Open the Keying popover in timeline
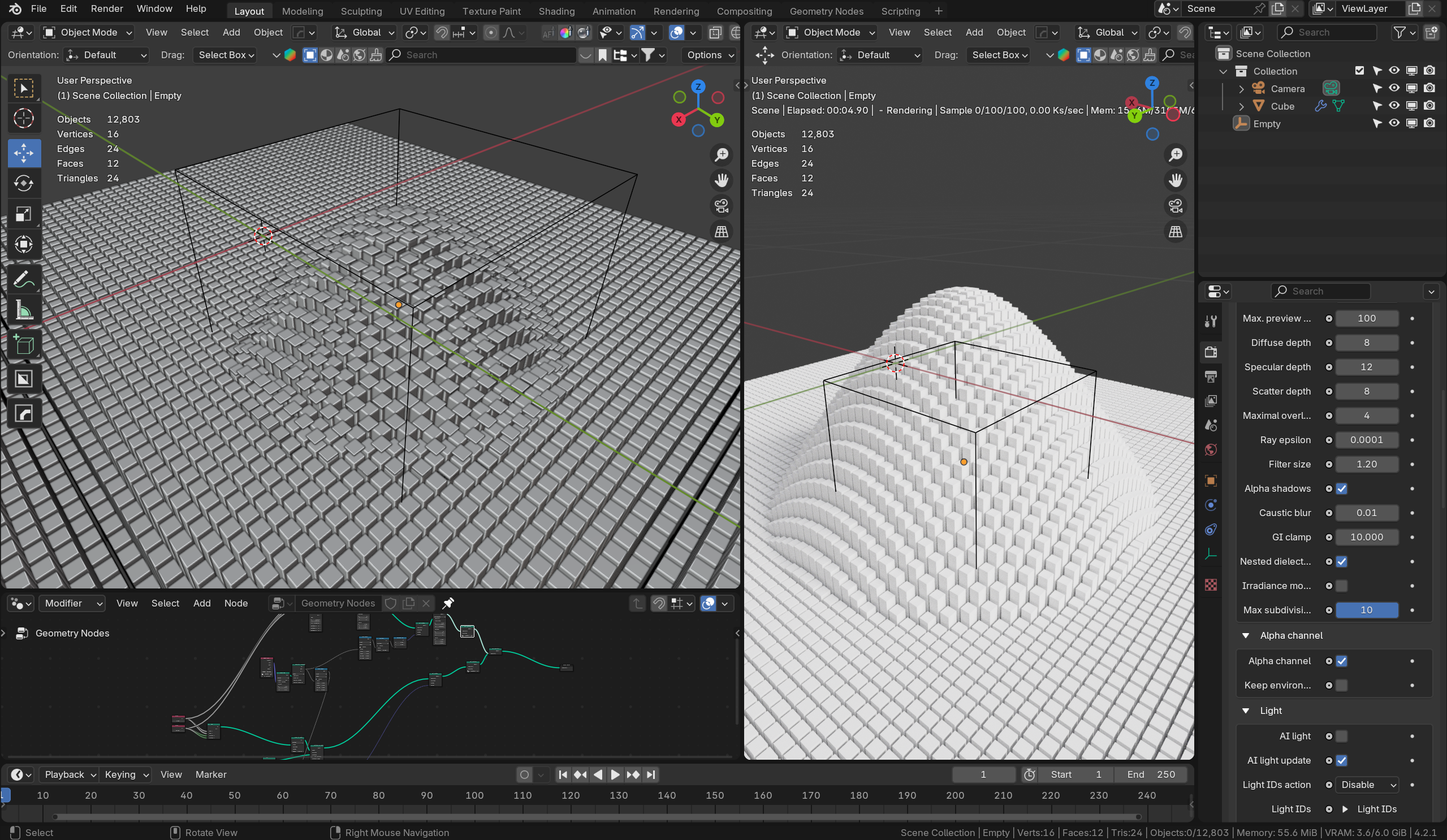1447x840 pixels. [x=126, y=774]
